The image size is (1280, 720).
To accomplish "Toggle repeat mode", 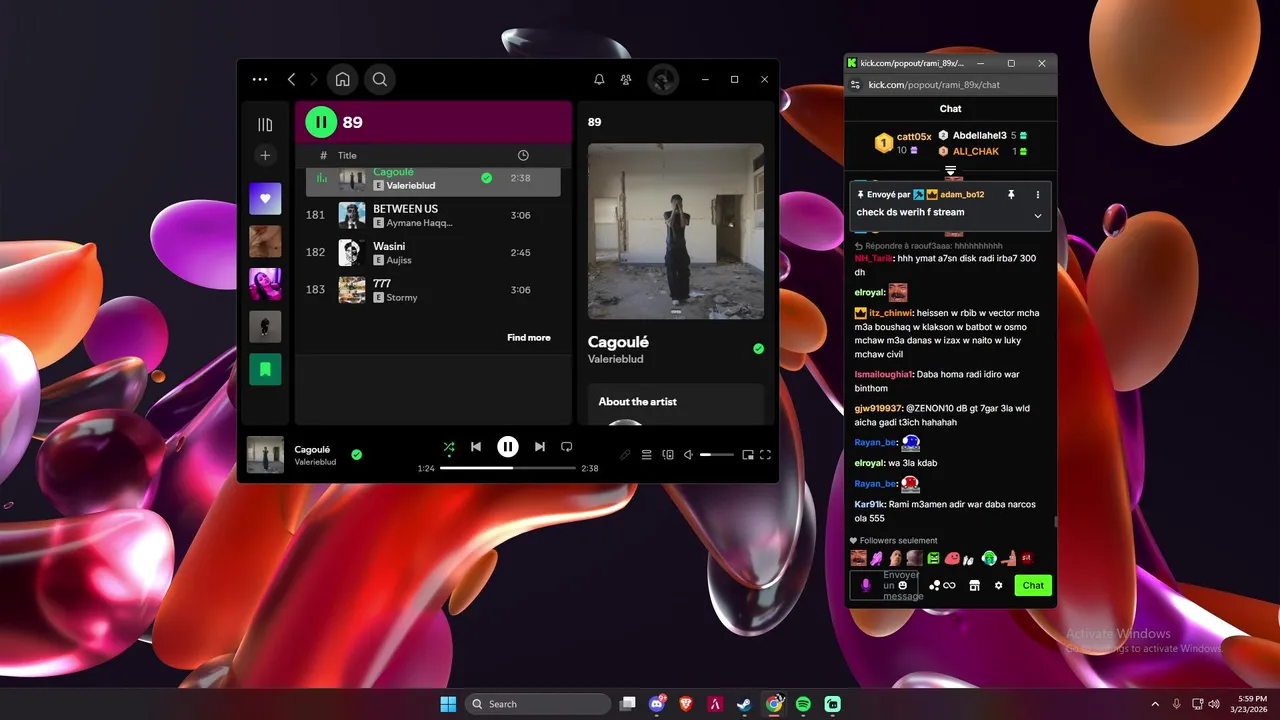I will 566,447.
